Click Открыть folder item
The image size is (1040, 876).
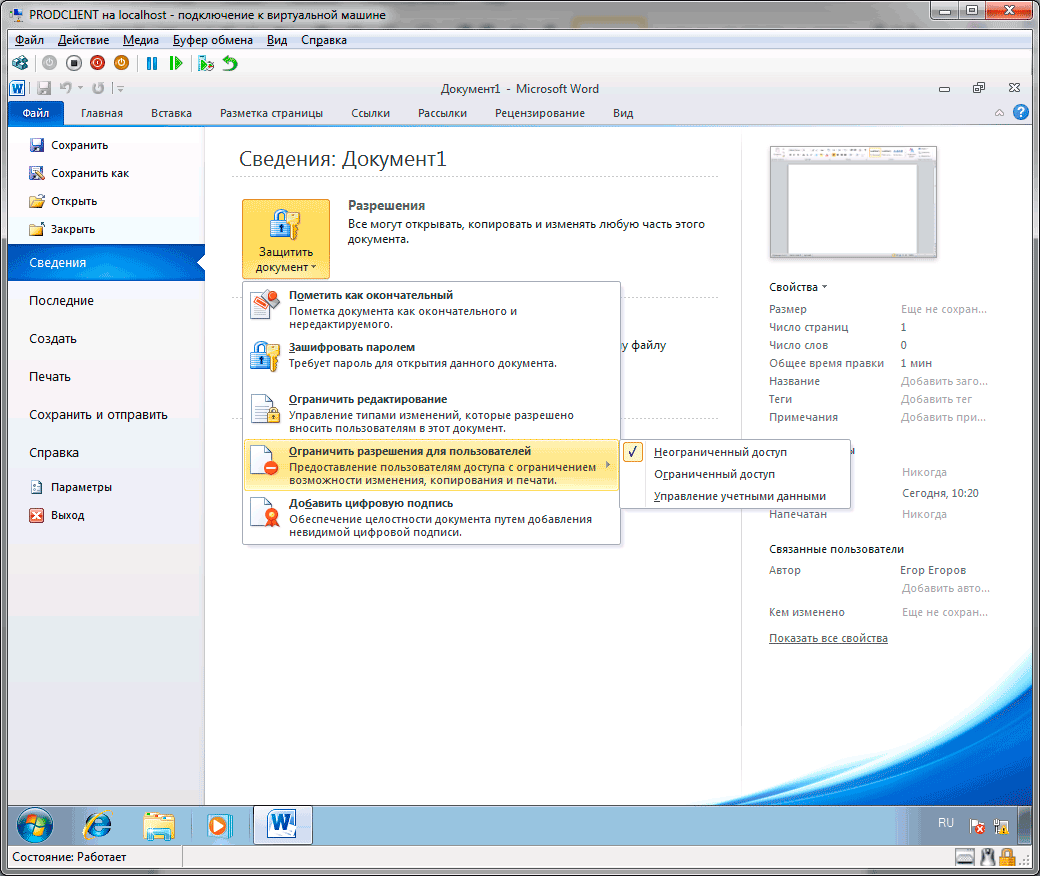click(64, 201)
